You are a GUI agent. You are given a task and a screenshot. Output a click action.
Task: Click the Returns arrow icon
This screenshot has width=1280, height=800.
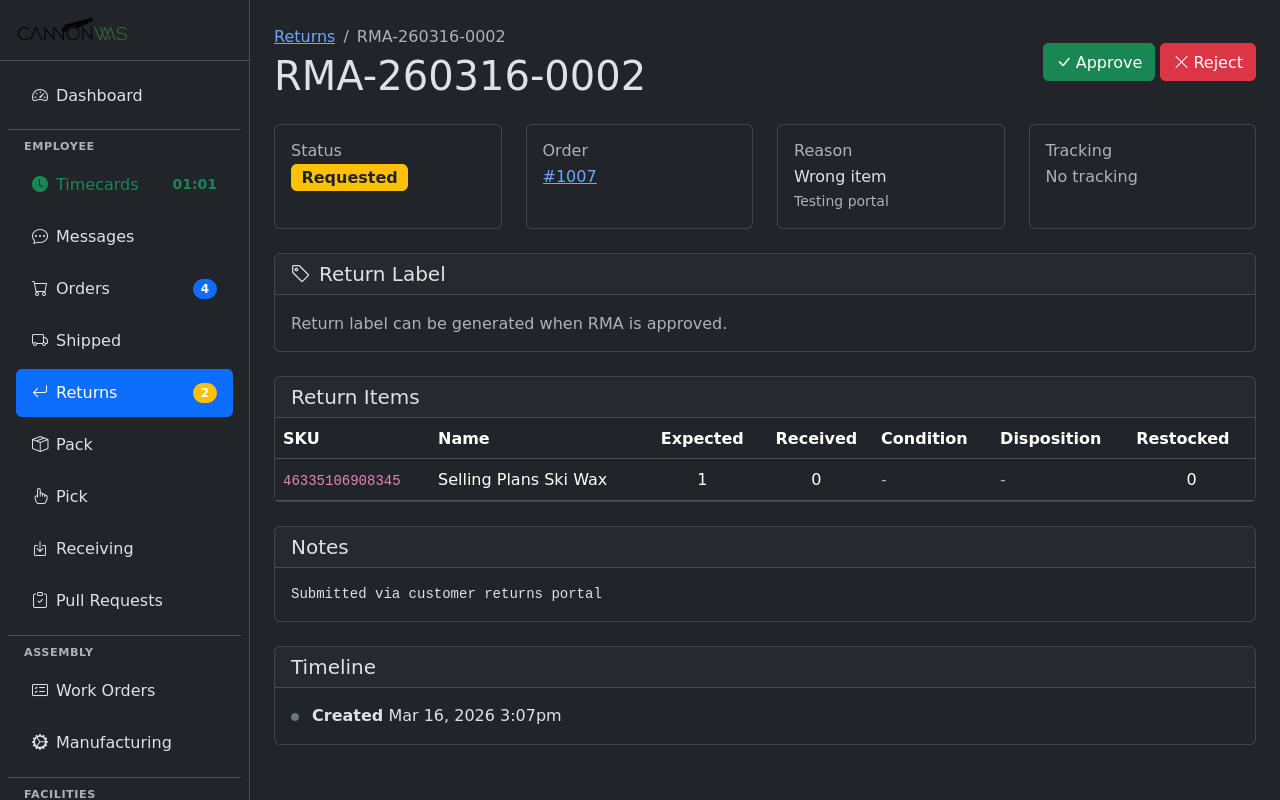point(39,392)
